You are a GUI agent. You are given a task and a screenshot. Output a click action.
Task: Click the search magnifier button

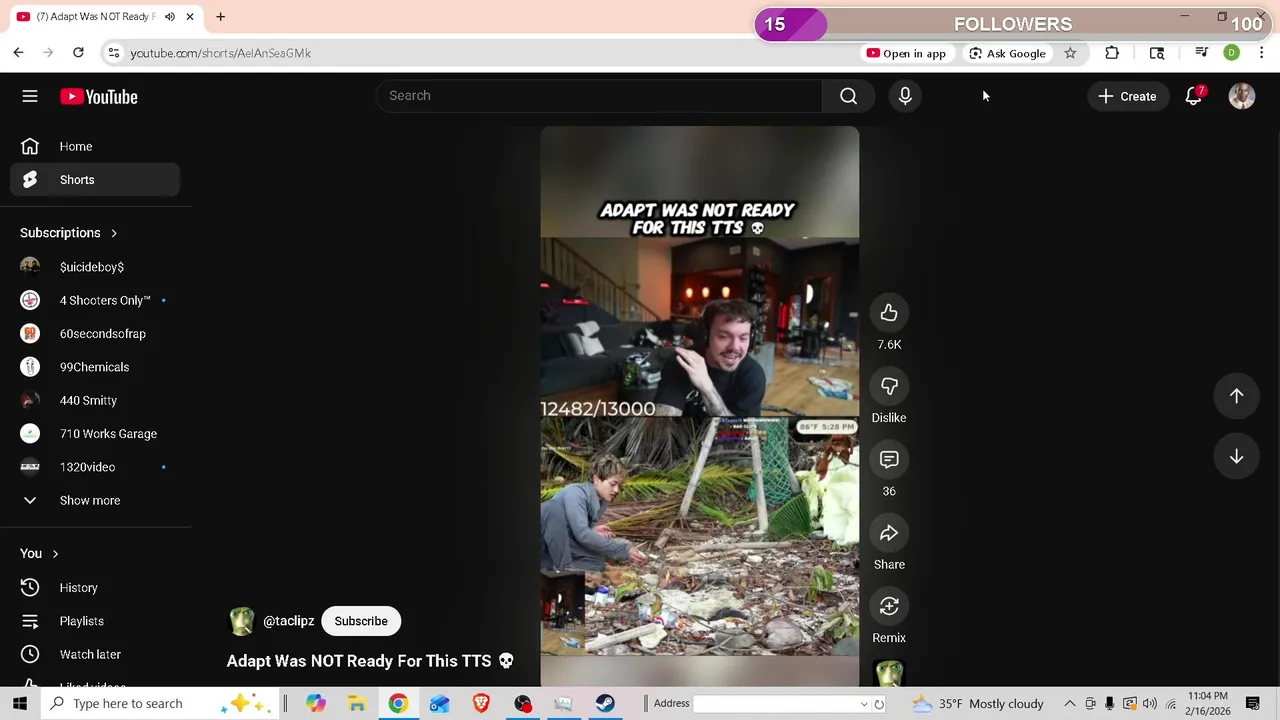tap(848, 96)
